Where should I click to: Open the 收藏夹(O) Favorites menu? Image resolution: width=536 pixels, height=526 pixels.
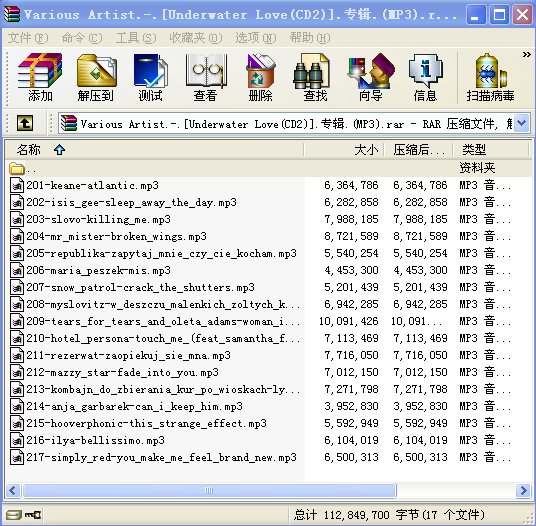coord(196,38)
